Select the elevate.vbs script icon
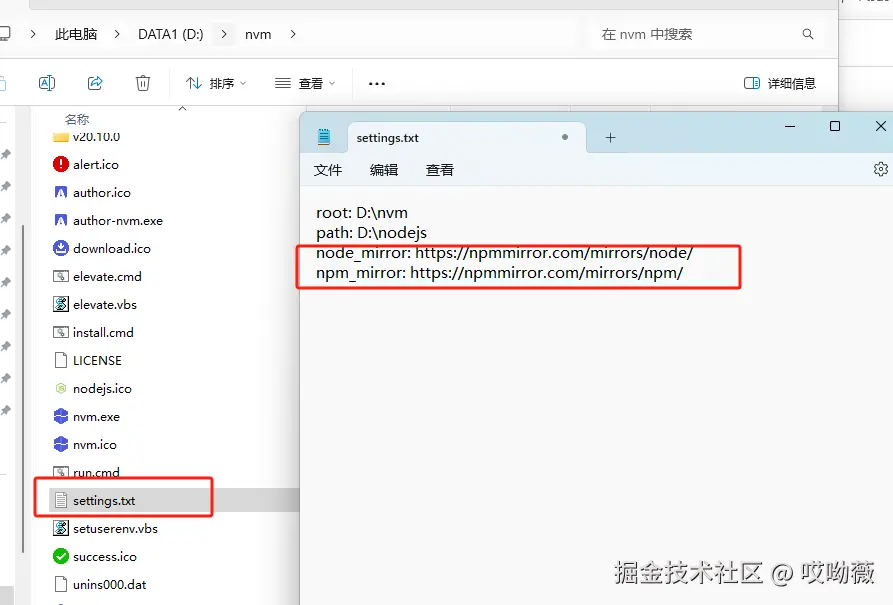The height and width of the screenshot is (605, 893). pyautogui.click(x=61, y=304)
